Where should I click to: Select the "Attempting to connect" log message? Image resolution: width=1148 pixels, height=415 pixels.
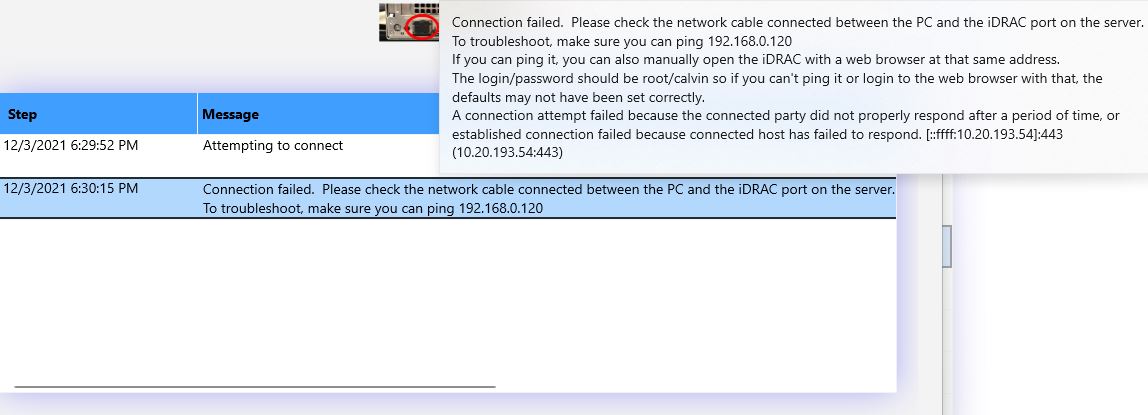click(x=273, y=146)
